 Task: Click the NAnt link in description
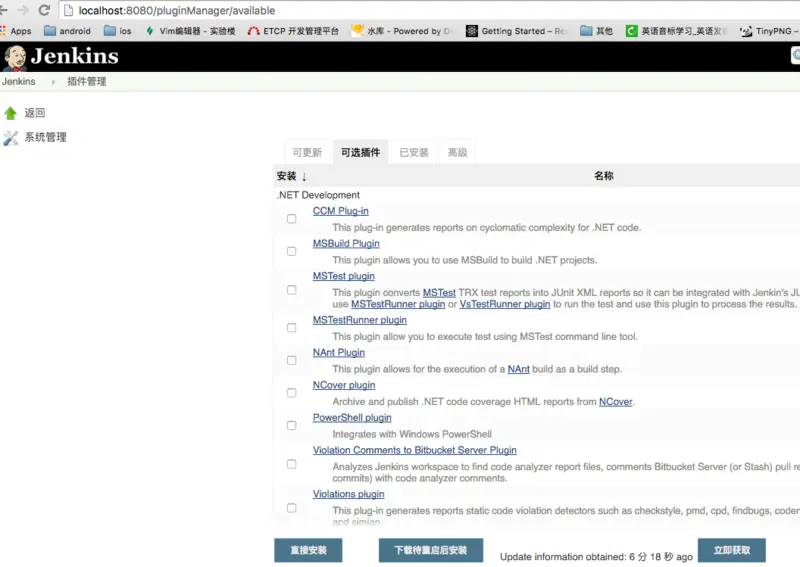tap(518, 369)
